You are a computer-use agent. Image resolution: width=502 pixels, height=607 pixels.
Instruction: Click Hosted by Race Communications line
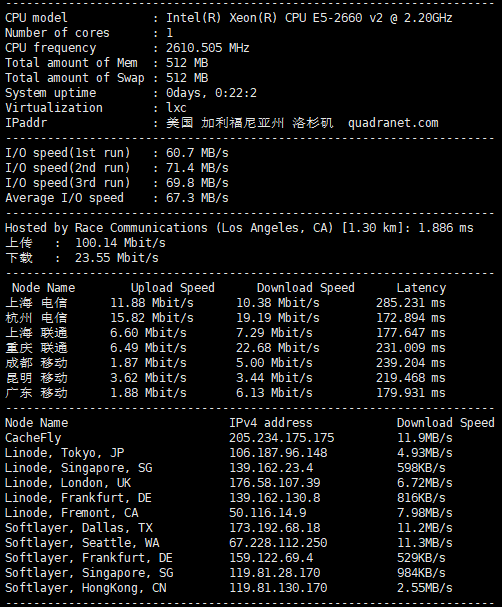(x=239, y=228)
